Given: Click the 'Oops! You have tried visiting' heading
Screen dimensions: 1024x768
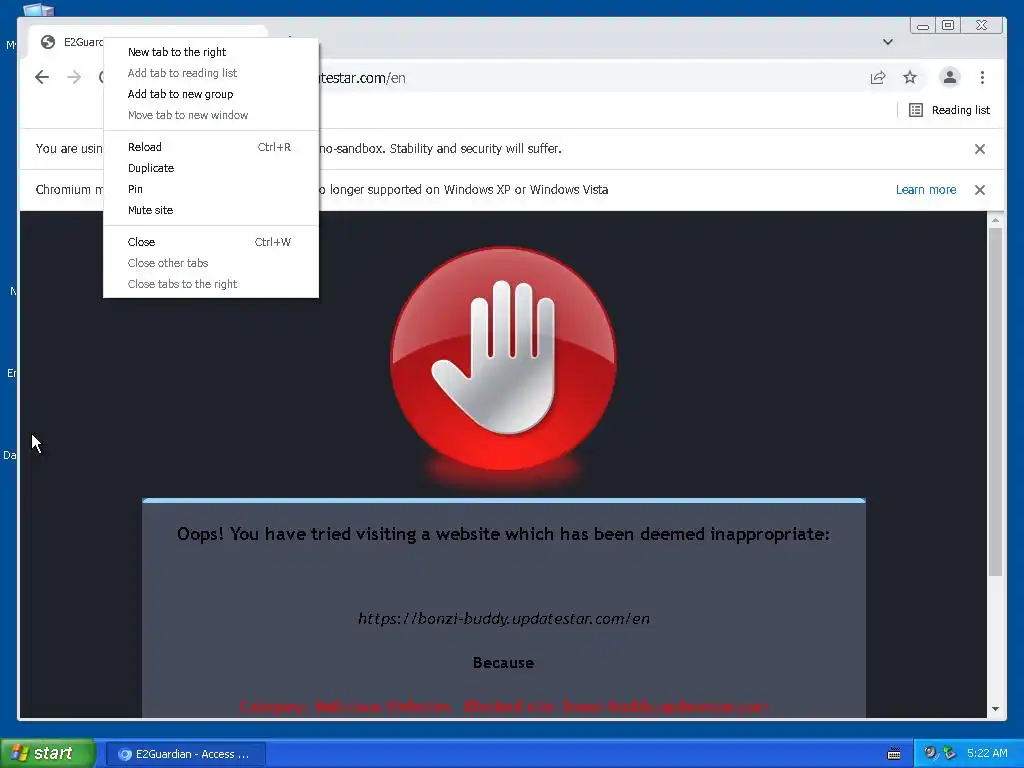Looking at the screenshot, I should tap(504, 534).
